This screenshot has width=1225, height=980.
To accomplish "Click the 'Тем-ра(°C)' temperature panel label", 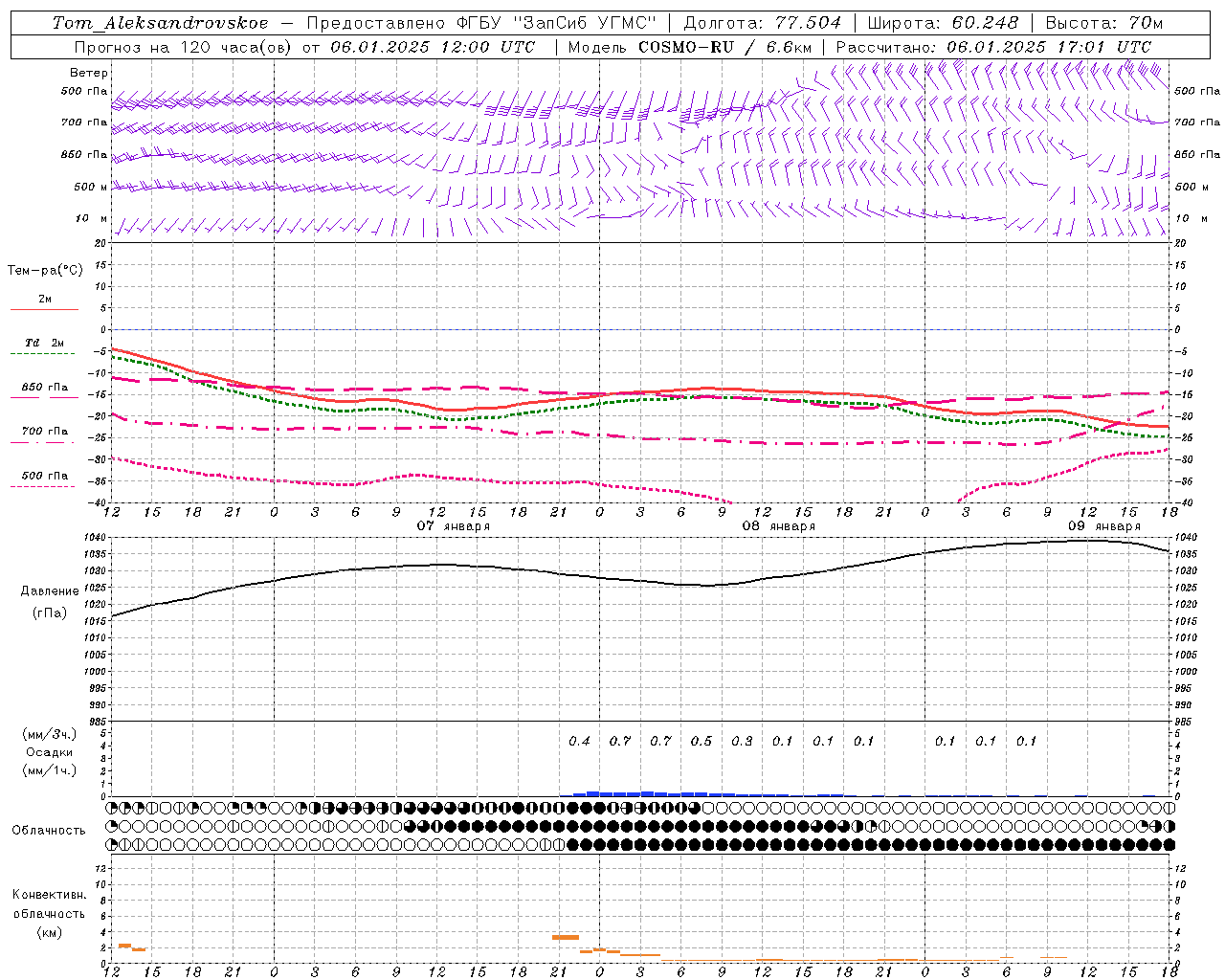I will point(45,271).
